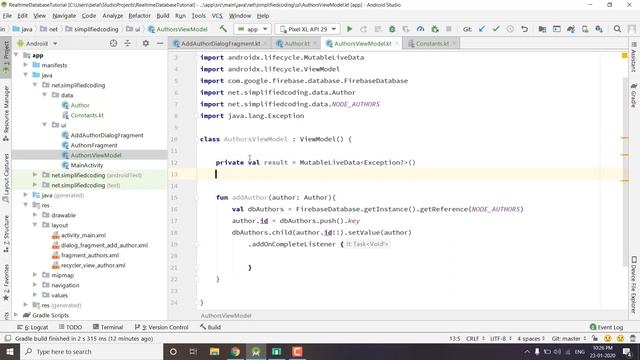Viewport: 640px width, 360px height.
Task: Click the Windows search box
Action: 91,351
